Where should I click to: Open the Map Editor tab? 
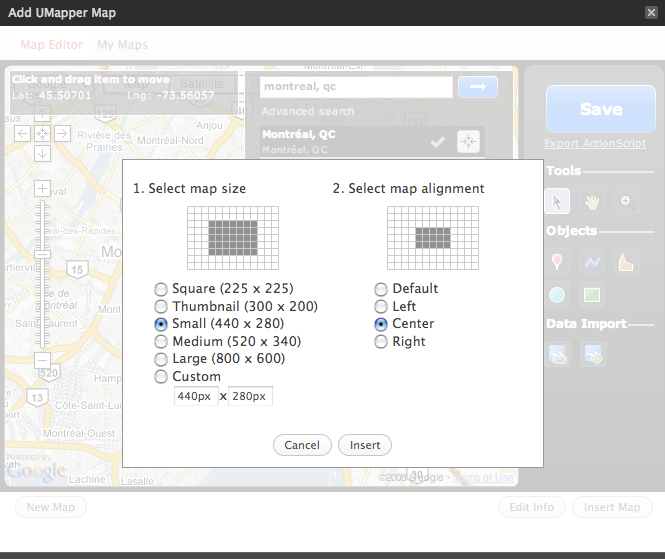(52, 45)
